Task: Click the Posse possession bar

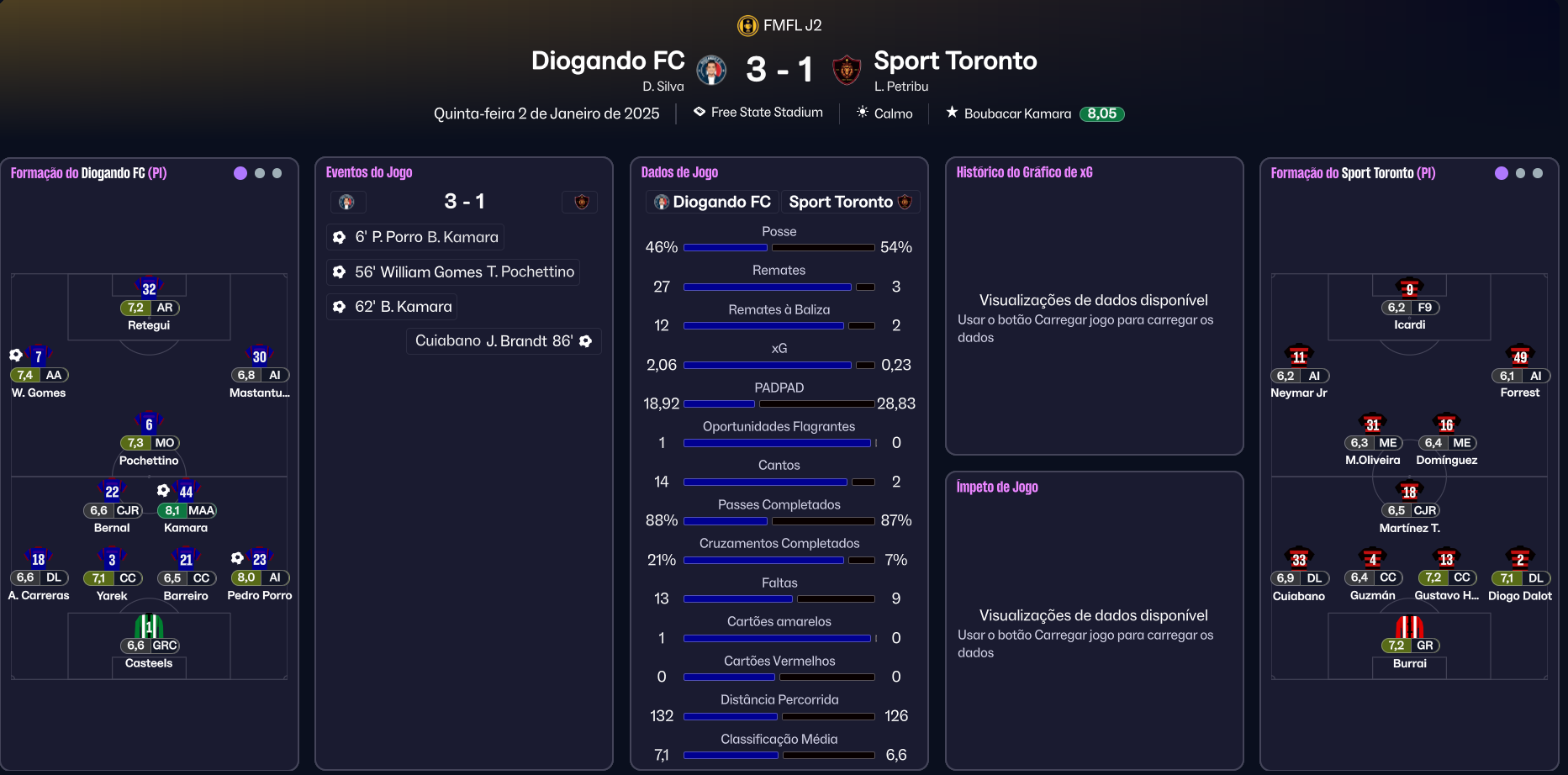Action: [x=779, y=248]
